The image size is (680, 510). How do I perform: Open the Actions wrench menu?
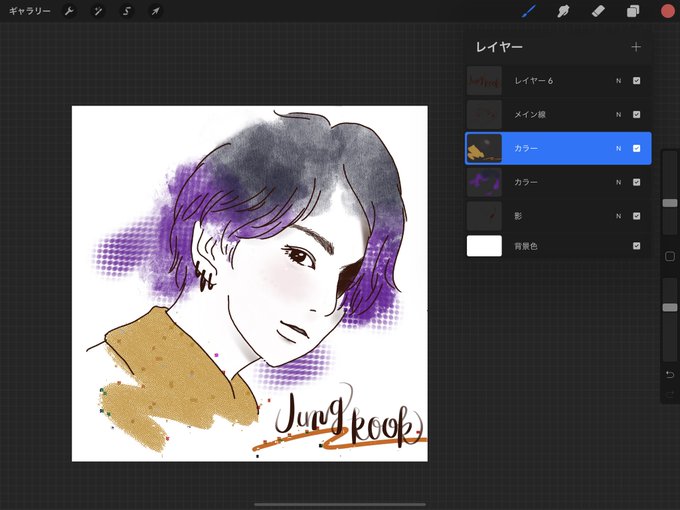[x=69, y=11]
